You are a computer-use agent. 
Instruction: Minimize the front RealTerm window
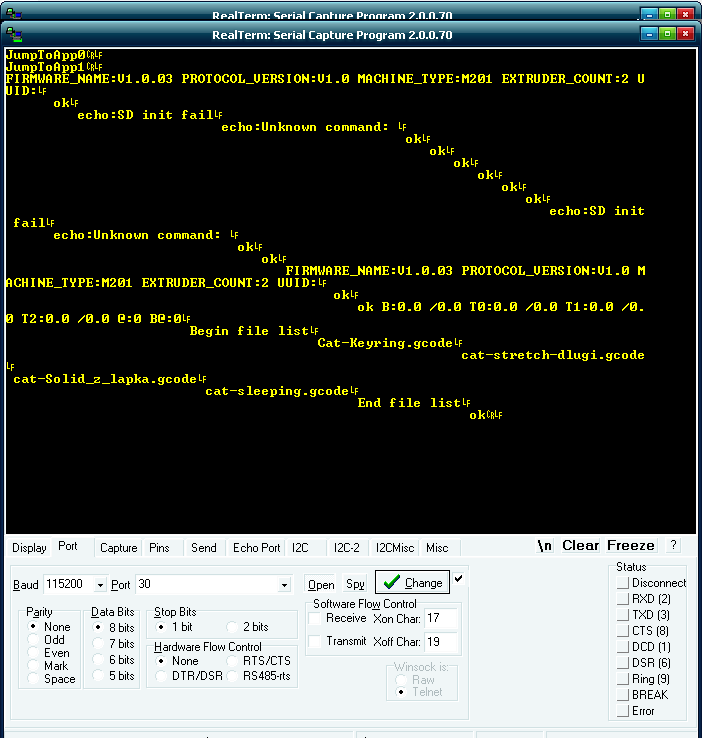pyautogui.click(x=649, y=34)
